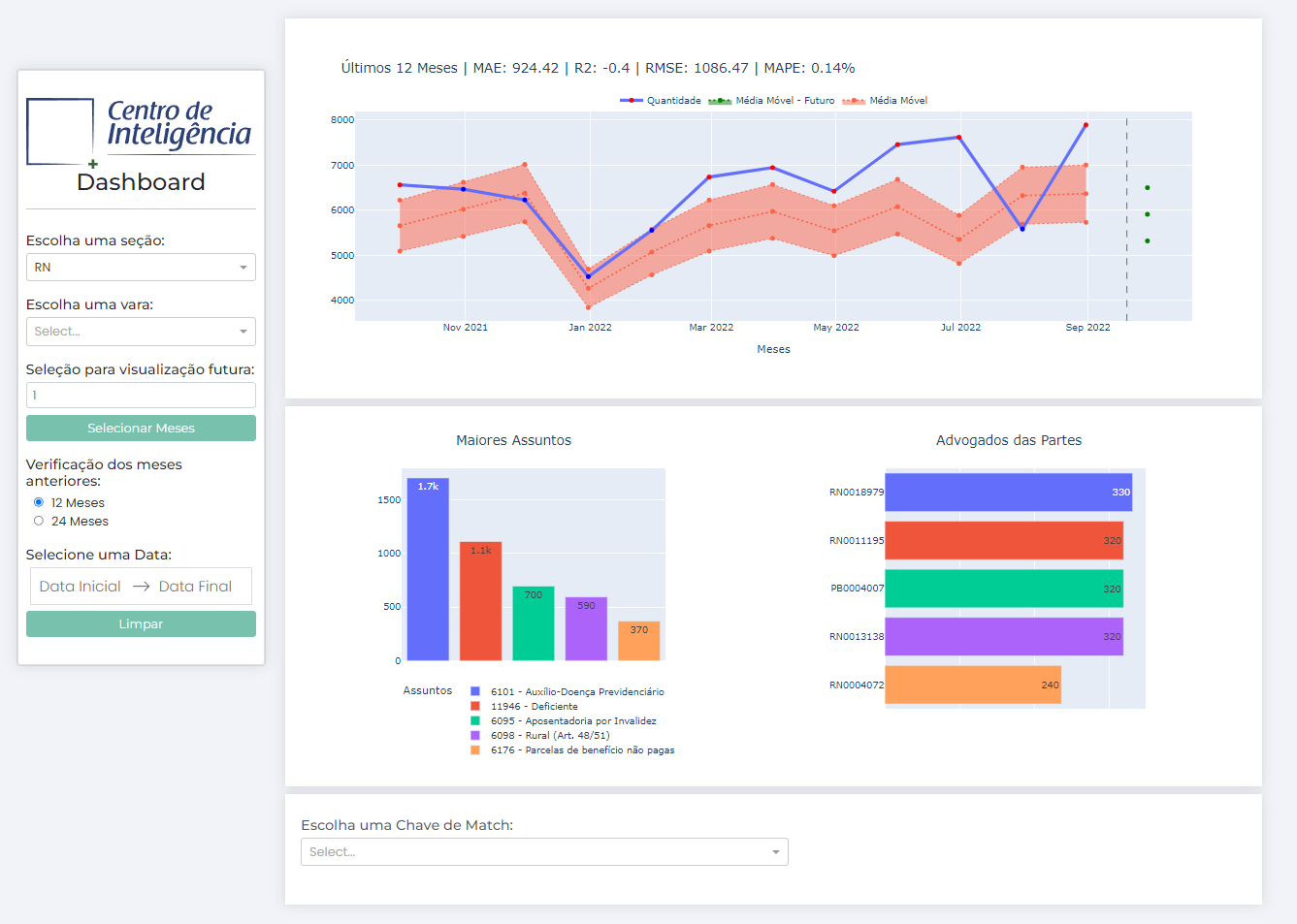Click the Jan 2022 axis label

[590, 328]
